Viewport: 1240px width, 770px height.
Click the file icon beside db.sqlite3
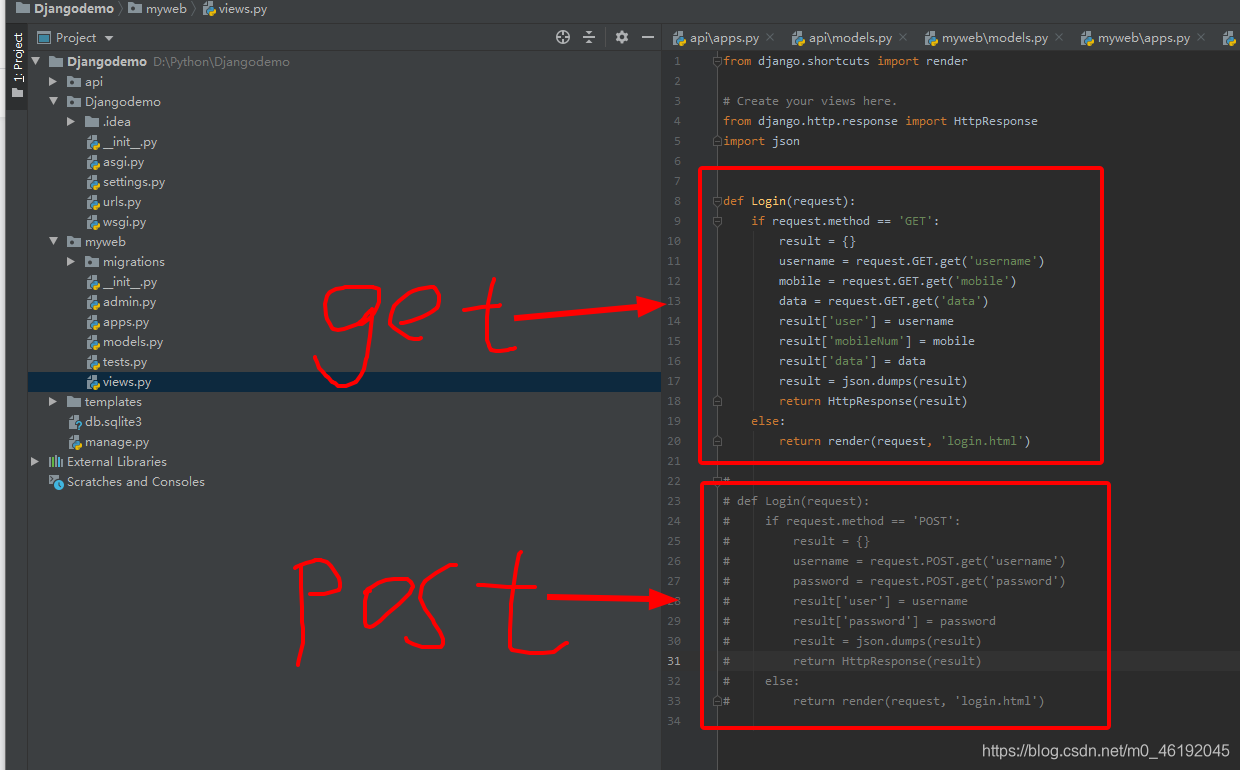75,422
